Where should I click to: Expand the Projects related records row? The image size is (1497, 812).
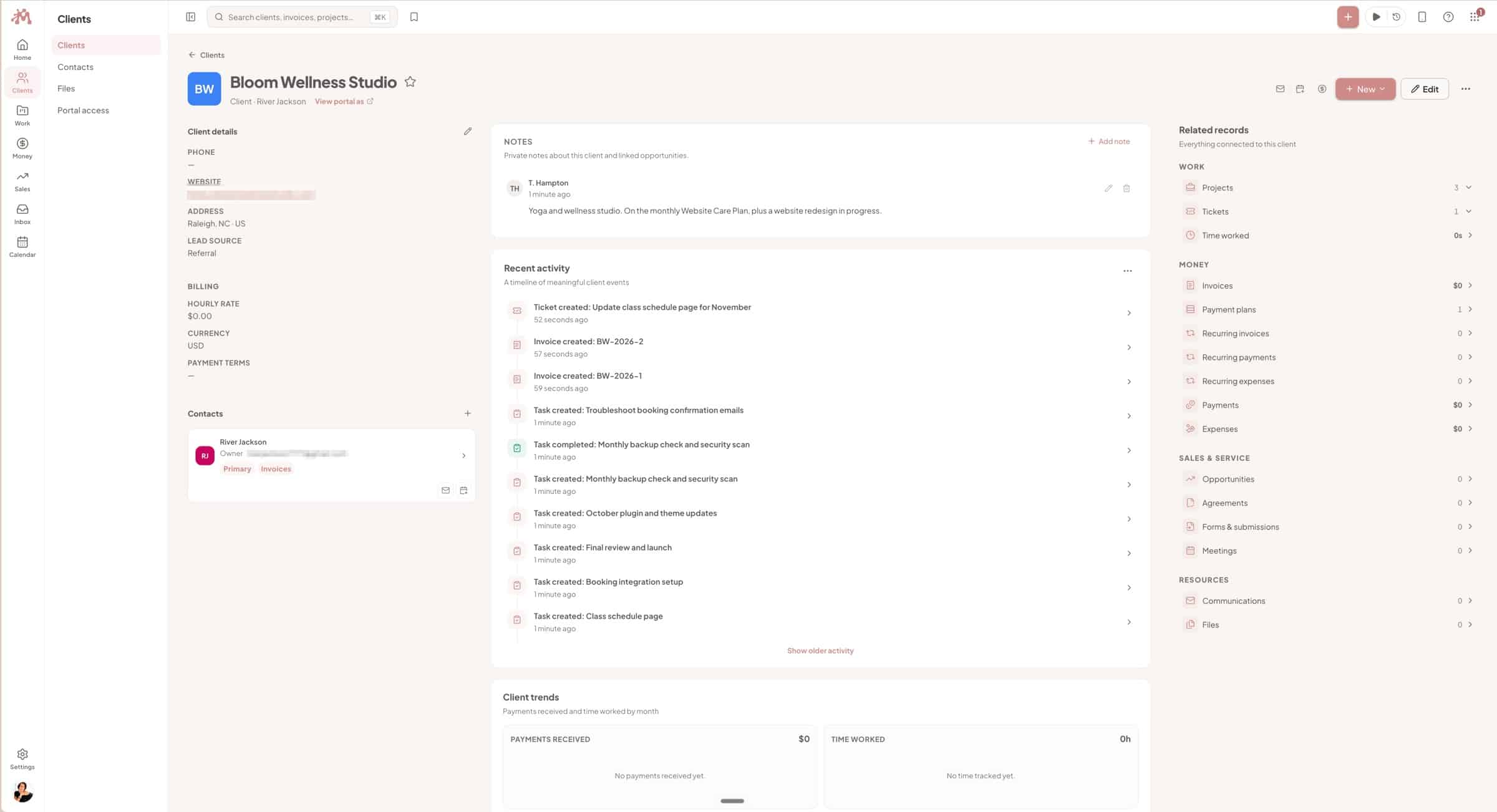(1327, 188)
